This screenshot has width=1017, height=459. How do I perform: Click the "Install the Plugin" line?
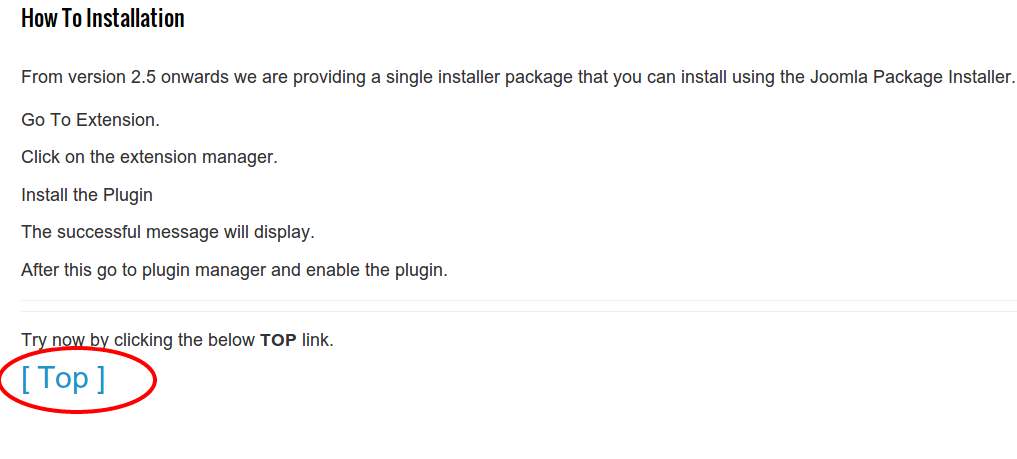pos(87,195)
